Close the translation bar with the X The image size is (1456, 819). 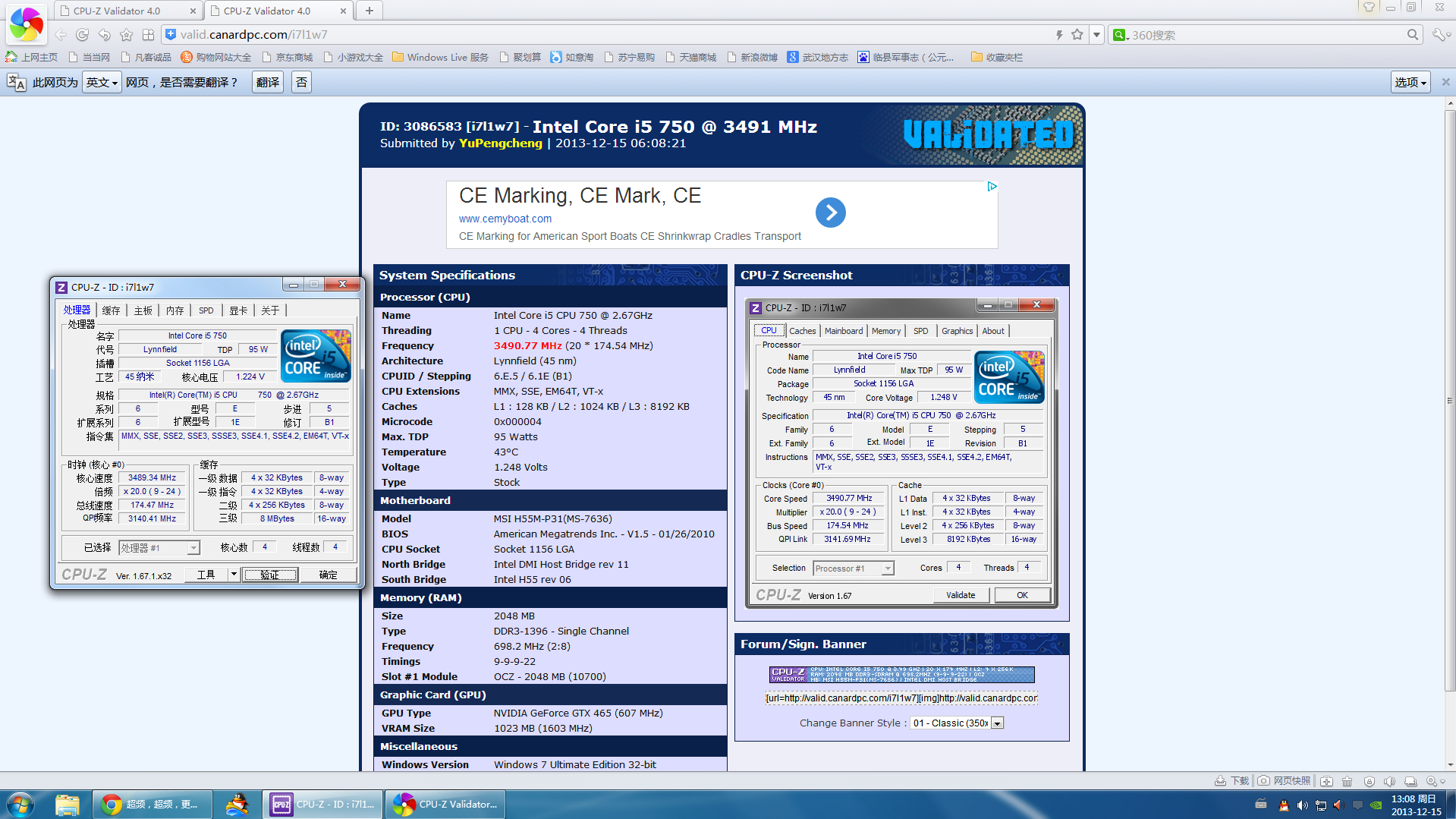coord(1445,82)
